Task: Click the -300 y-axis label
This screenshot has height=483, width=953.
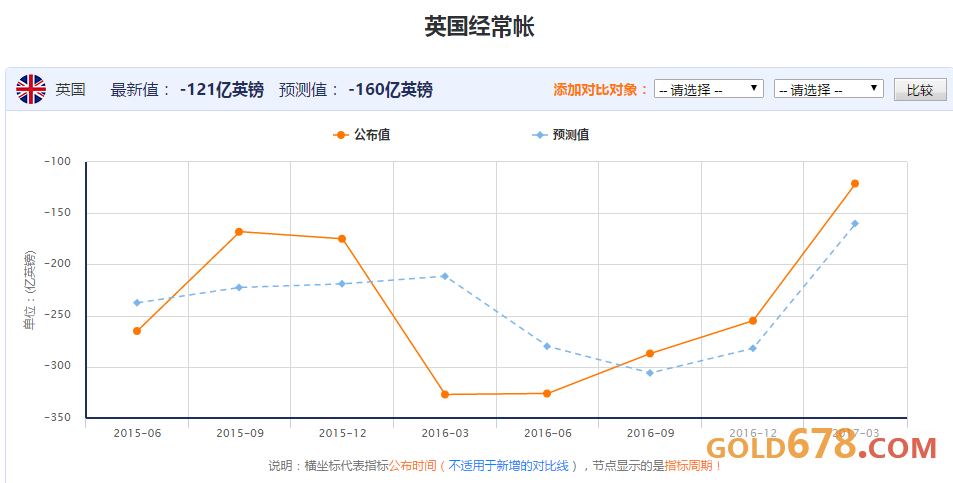Action: [57, 366]
